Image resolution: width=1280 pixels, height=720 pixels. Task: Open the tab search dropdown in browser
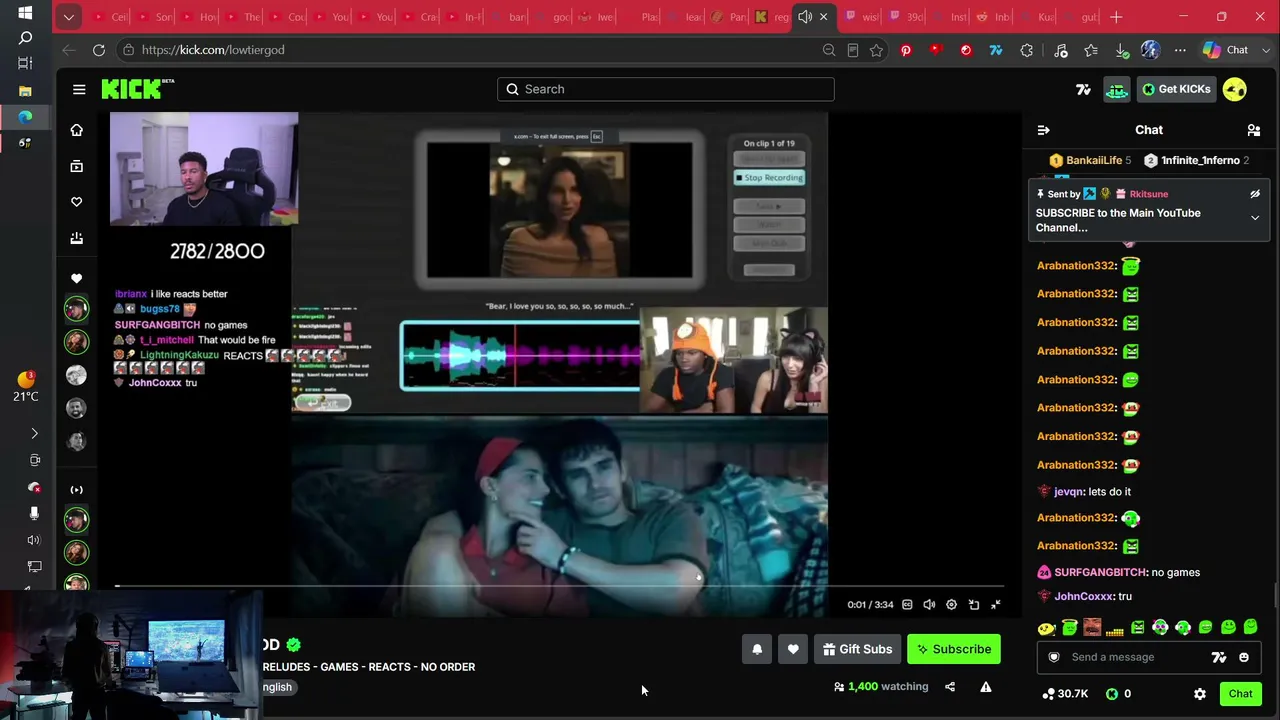(68, 17)
